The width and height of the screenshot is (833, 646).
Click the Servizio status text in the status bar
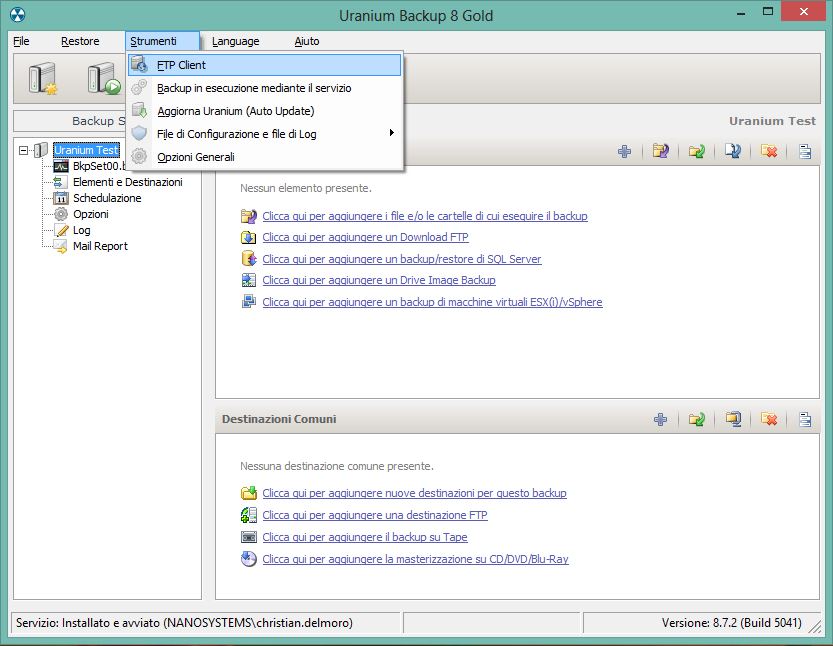(x=184, y=623)
